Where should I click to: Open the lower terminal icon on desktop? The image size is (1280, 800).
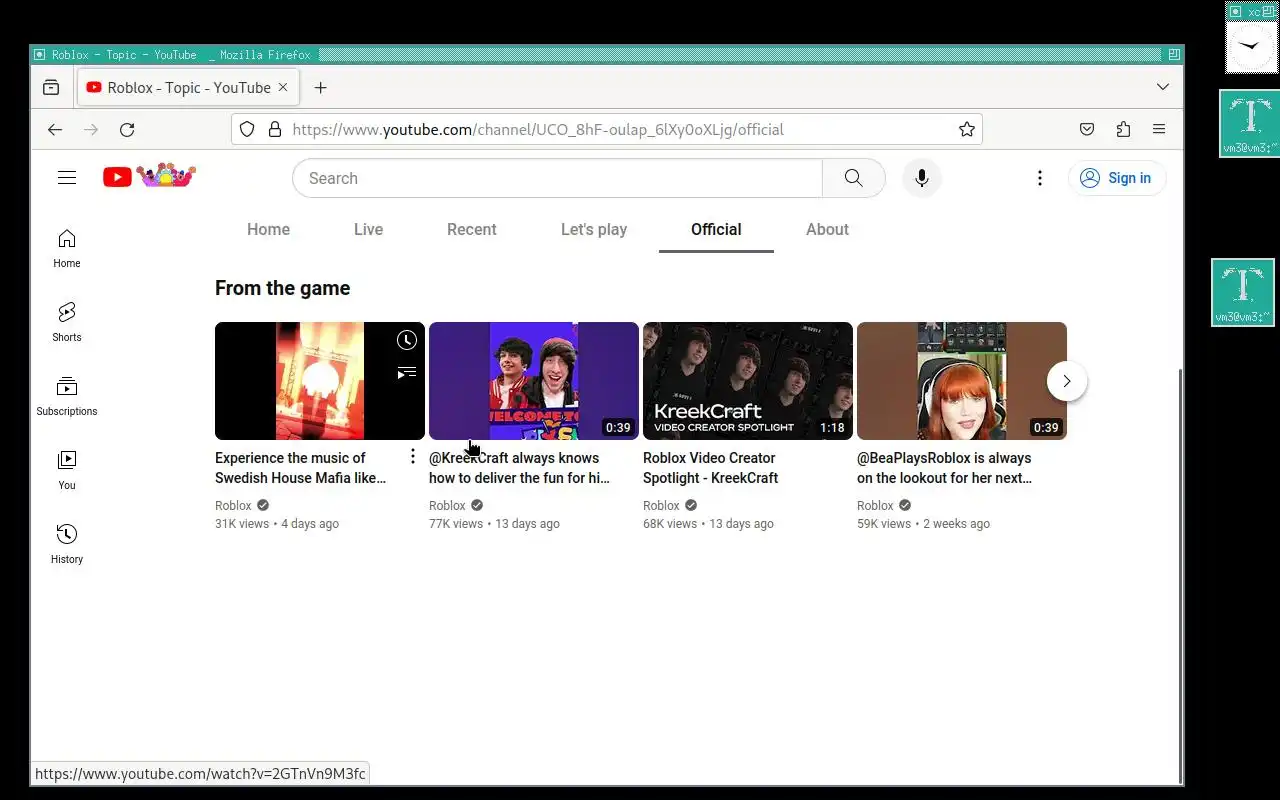(1243, 292)
